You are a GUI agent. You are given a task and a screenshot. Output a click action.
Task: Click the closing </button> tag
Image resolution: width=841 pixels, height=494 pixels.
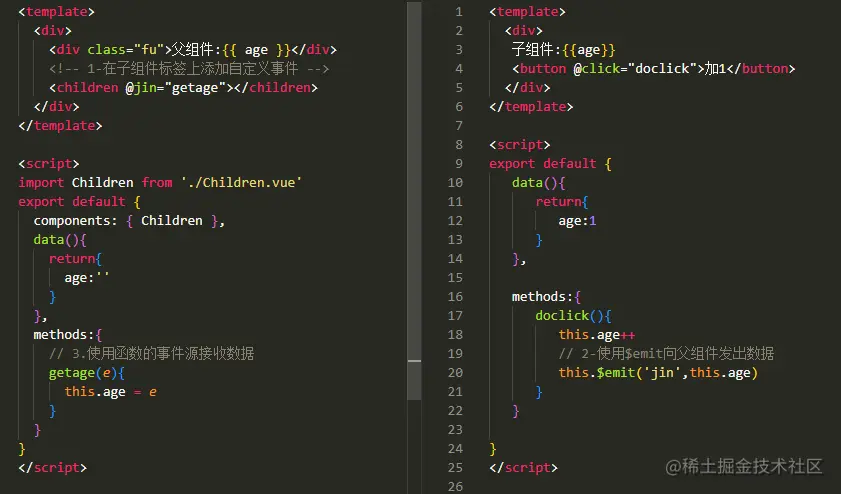761,69
